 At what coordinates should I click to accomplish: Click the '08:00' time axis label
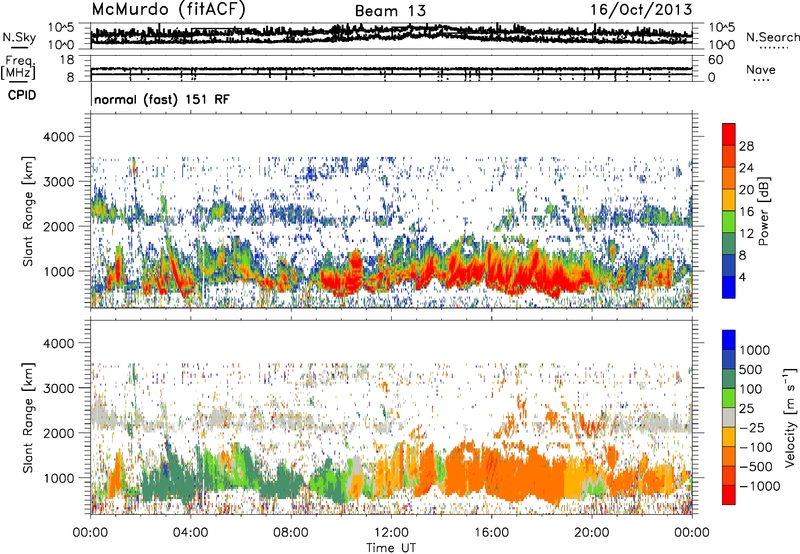pos(291,533)
